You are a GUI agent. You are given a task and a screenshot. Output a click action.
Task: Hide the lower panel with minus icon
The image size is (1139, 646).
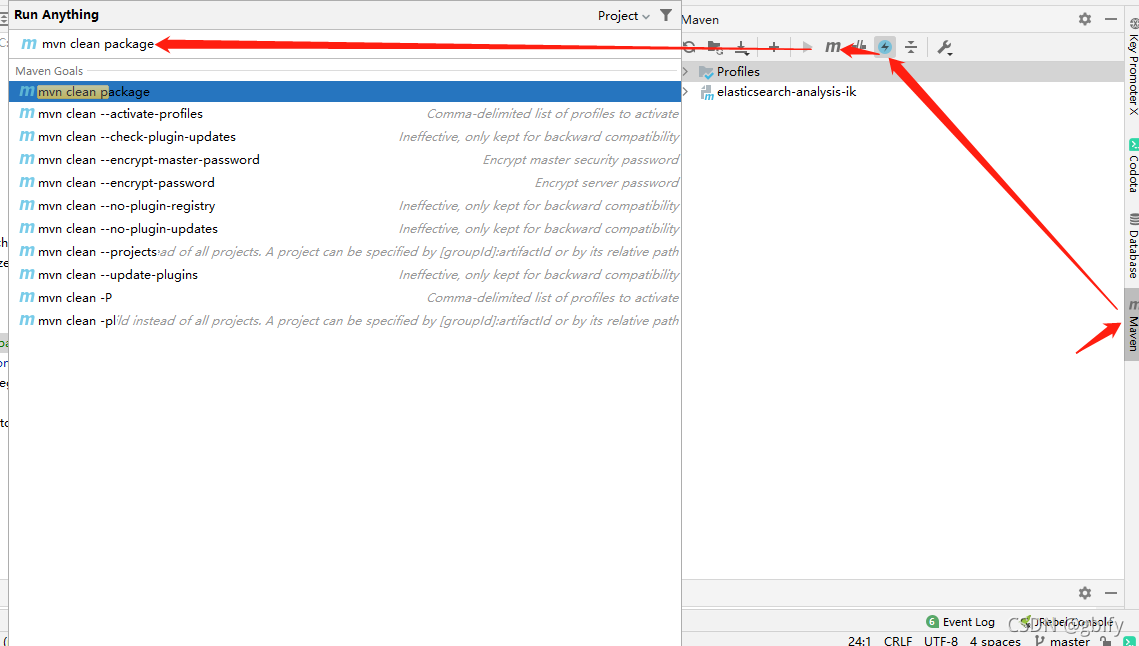[x=1111, y=593]
